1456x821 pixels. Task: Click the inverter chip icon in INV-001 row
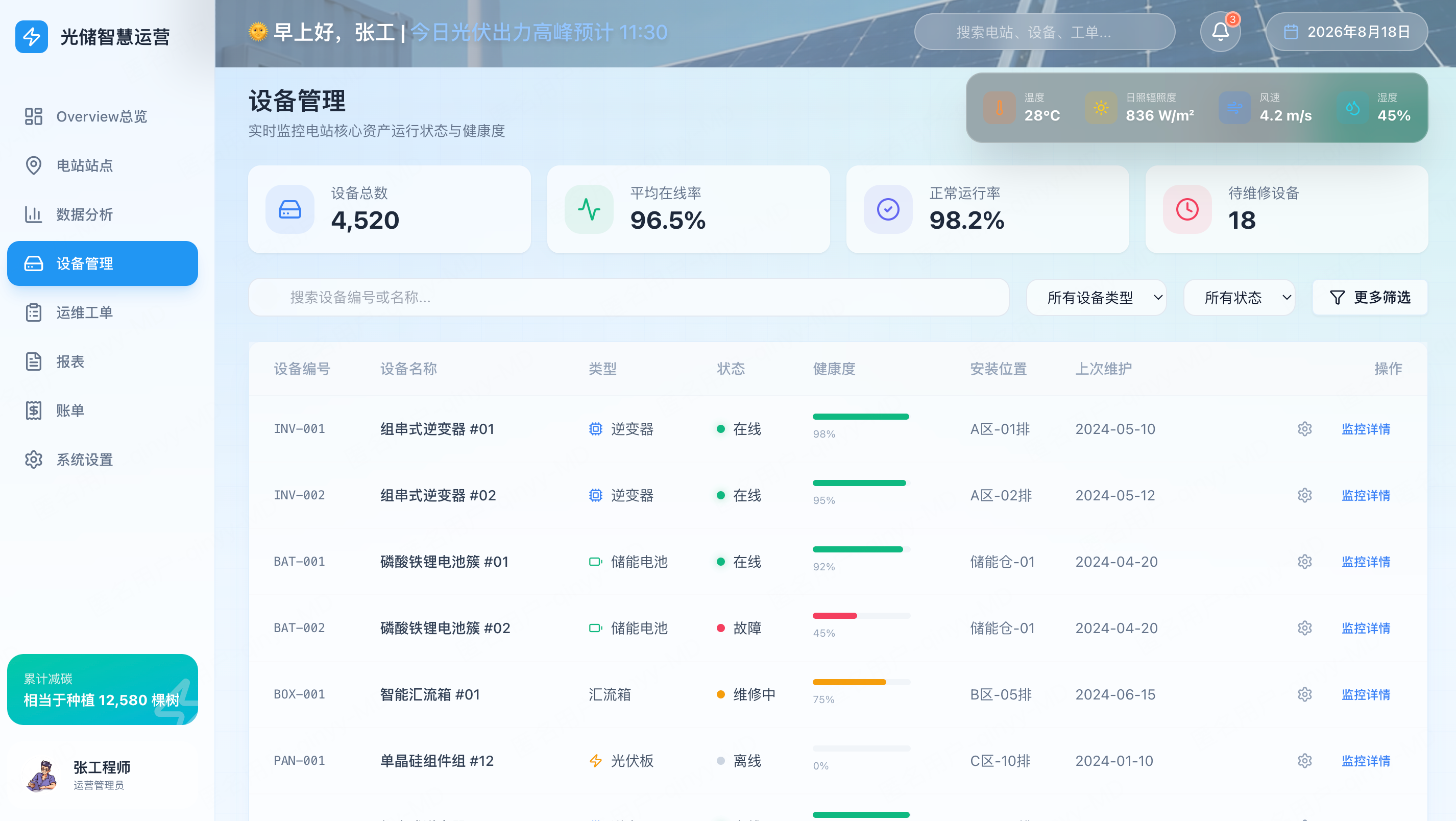pos(596,428)
